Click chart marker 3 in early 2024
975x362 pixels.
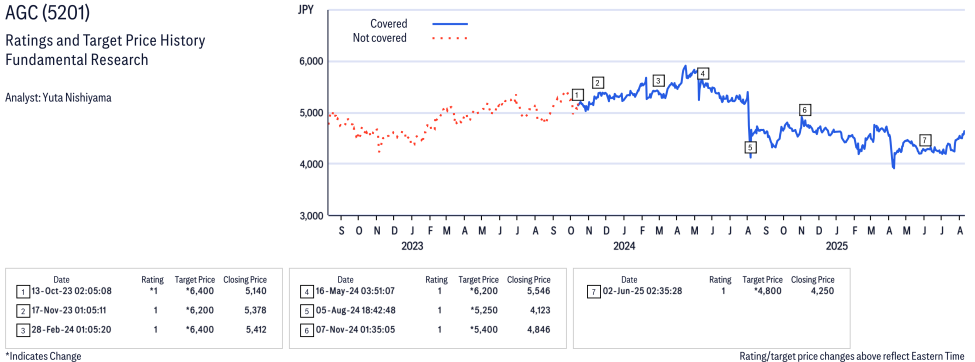tap(659, 80)
